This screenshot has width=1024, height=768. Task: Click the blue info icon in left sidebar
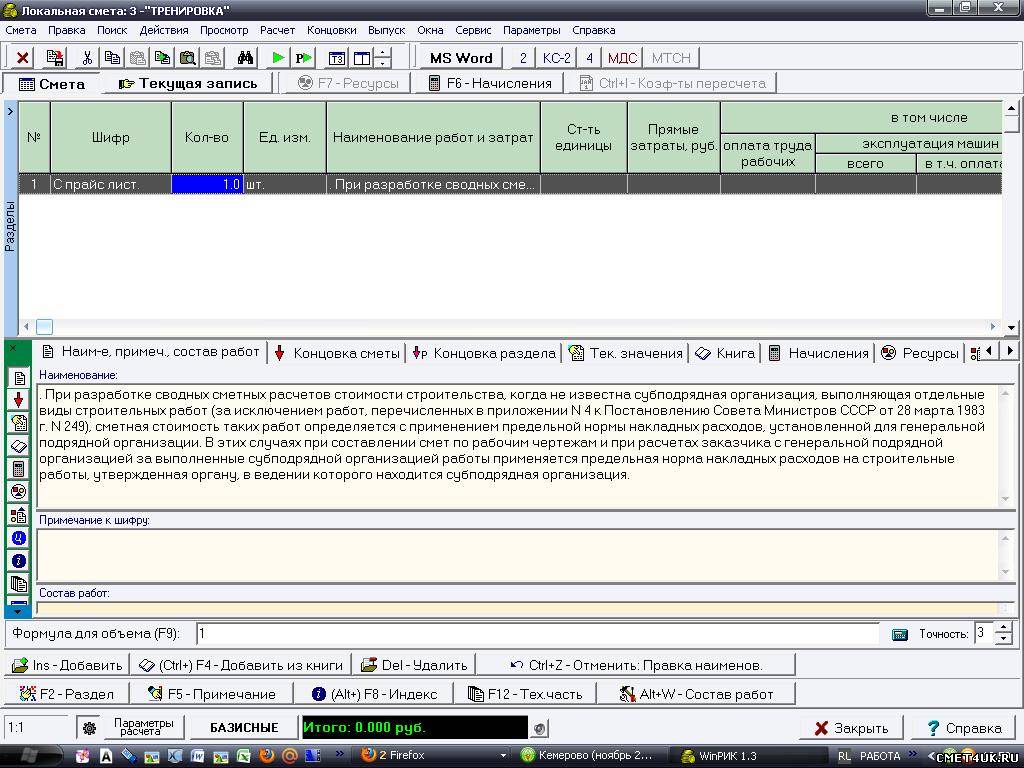[18, 561]
